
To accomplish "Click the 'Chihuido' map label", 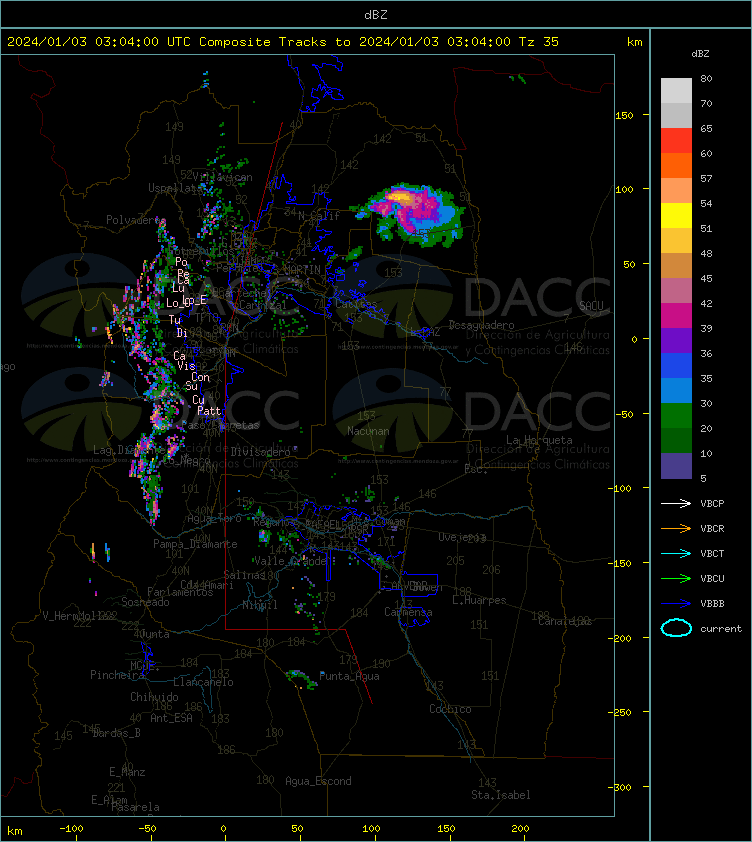I will coord(154,696).
